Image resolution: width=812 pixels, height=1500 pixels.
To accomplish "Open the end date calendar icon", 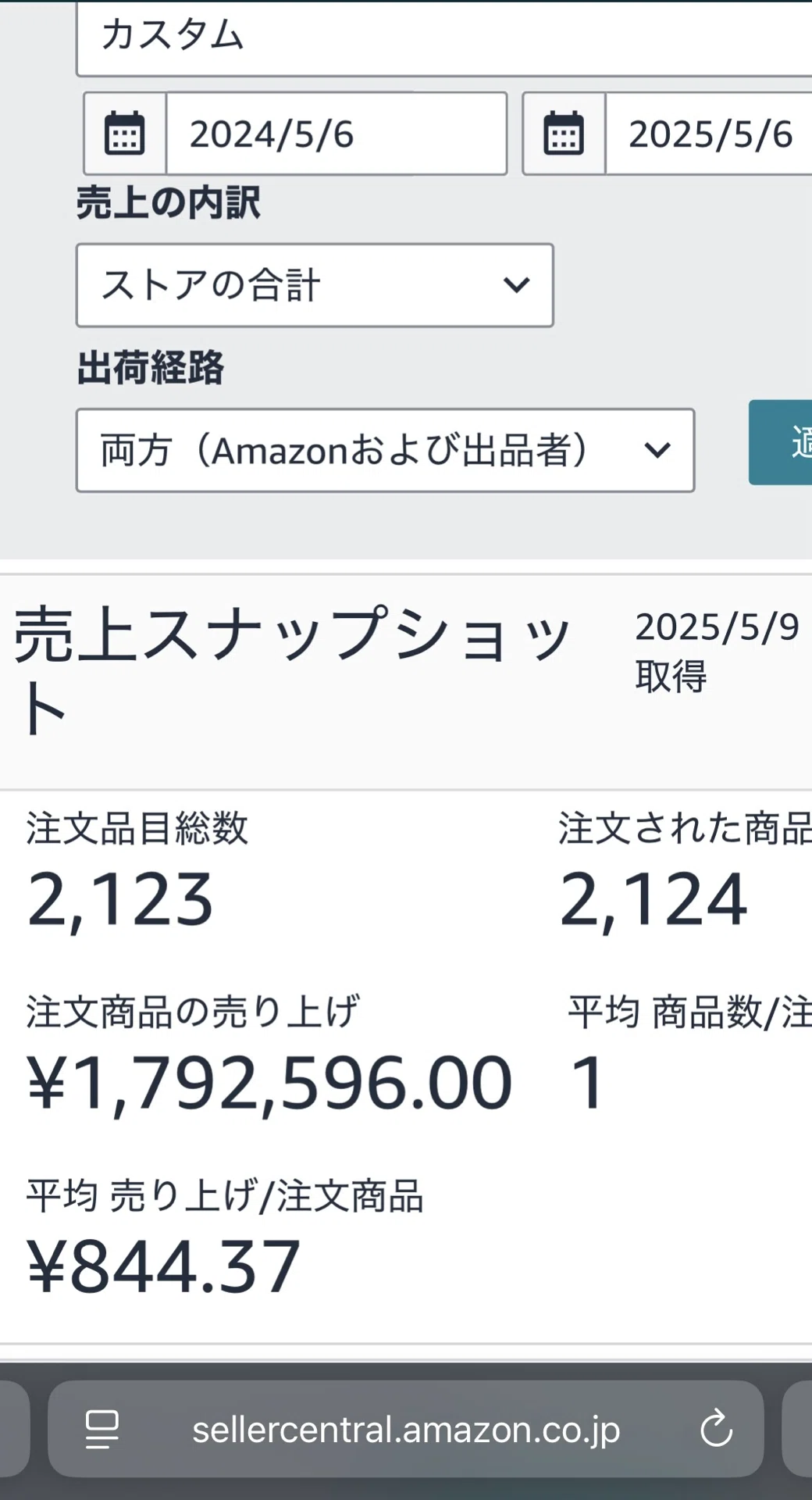I will coord(564,134).
